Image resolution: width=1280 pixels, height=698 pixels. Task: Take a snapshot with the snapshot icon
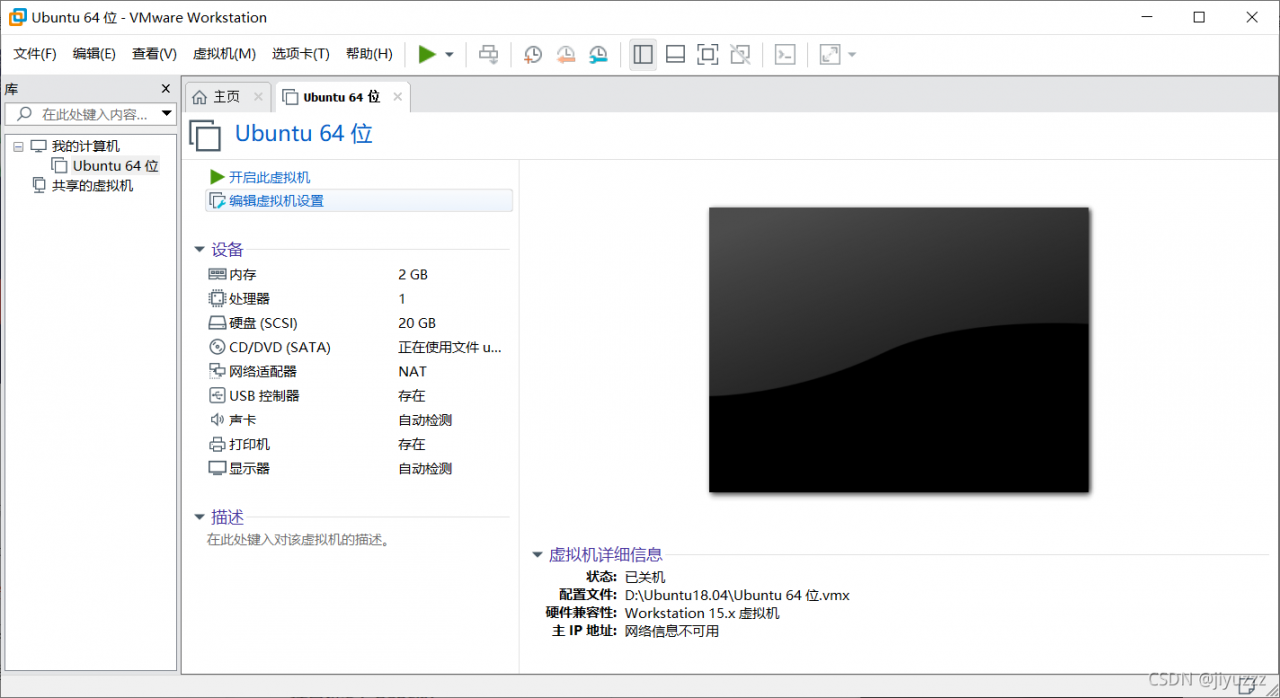[532, 54]
